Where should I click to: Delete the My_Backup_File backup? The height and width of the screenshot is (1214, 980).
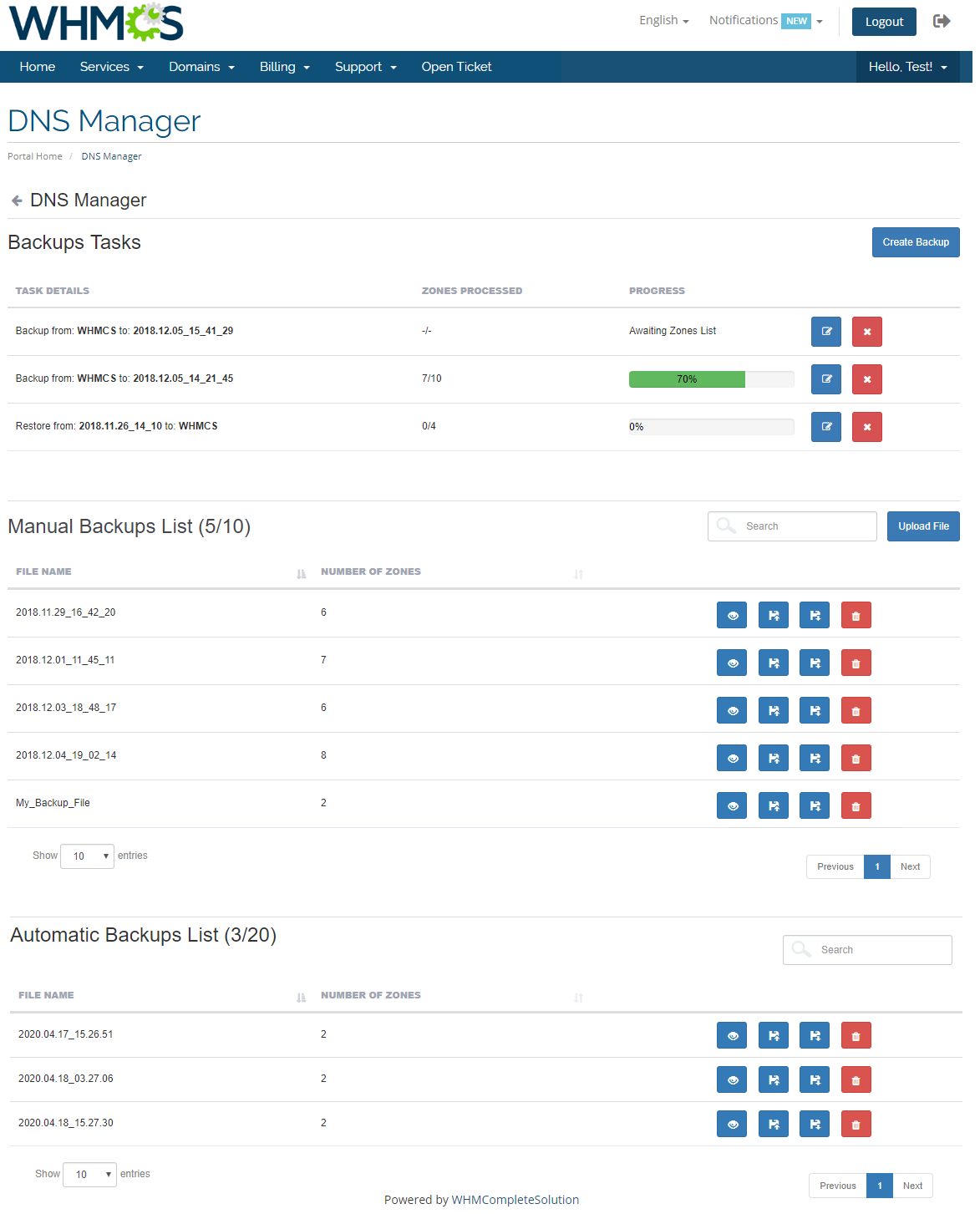pyautogui.click(x=856, y=805)
